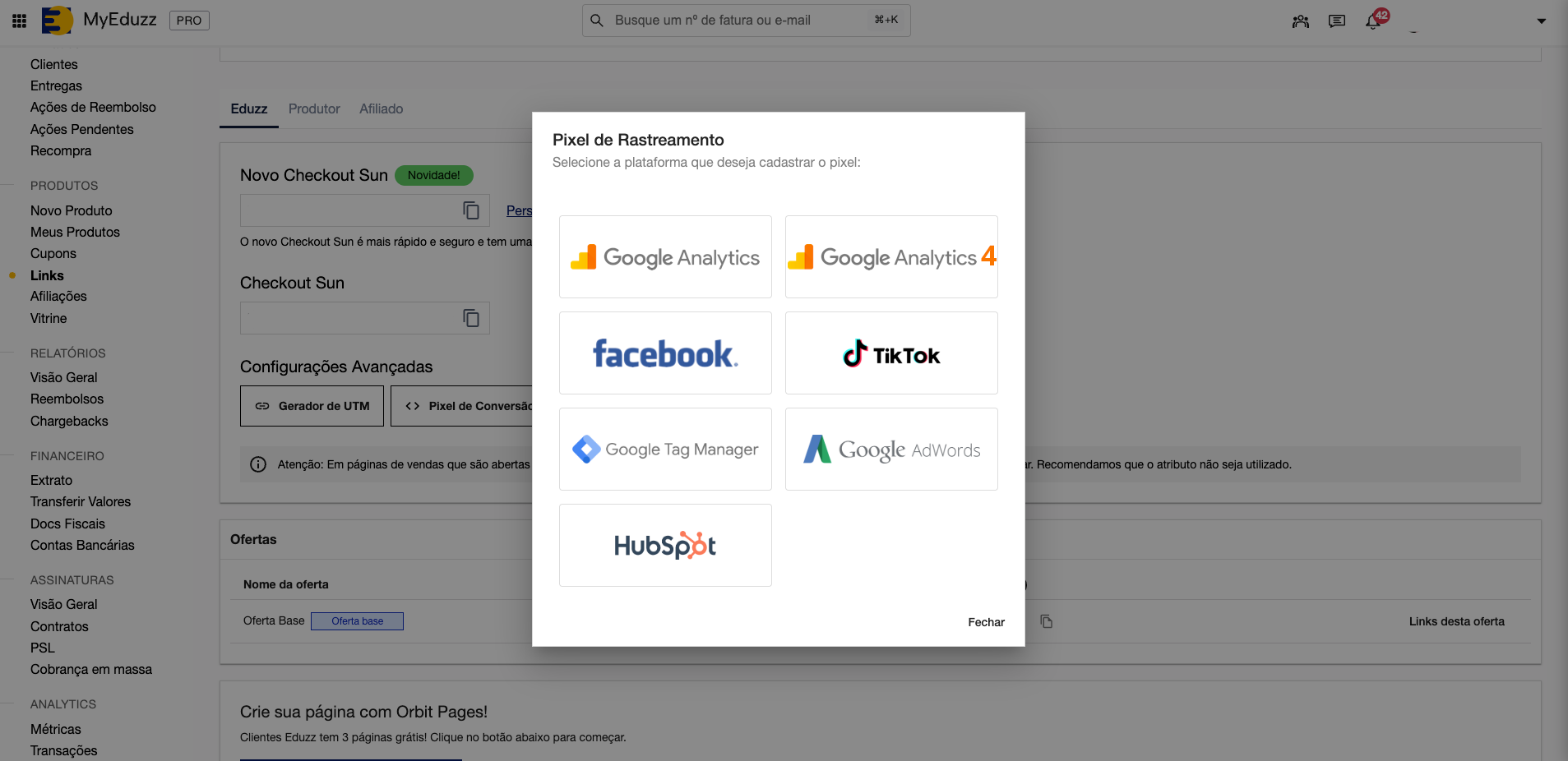Open PSL in the sidebar
1568x761 pixels.
(43, 648)
